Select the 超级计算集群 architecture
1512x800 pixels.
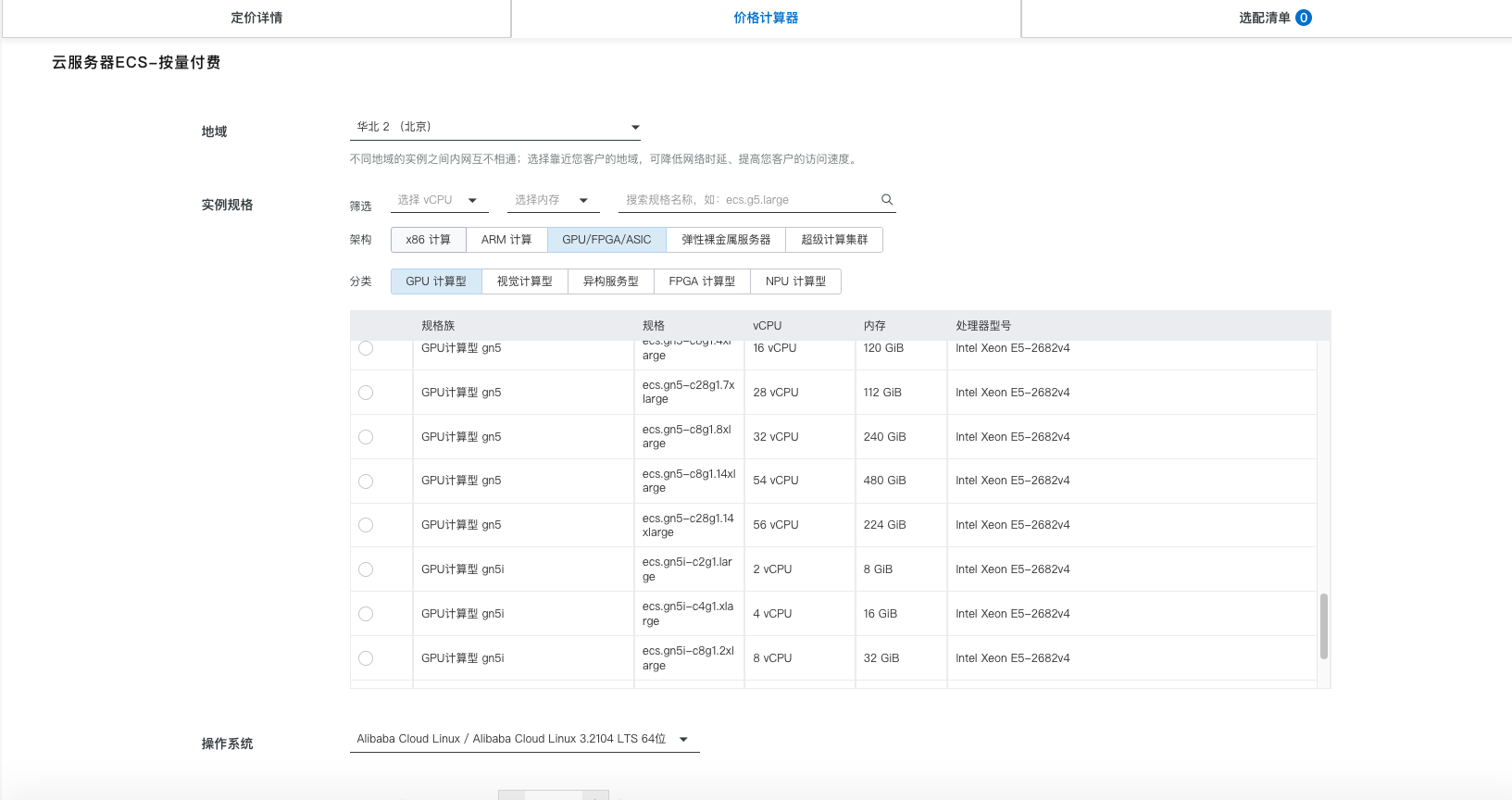[x=834, y=240]
